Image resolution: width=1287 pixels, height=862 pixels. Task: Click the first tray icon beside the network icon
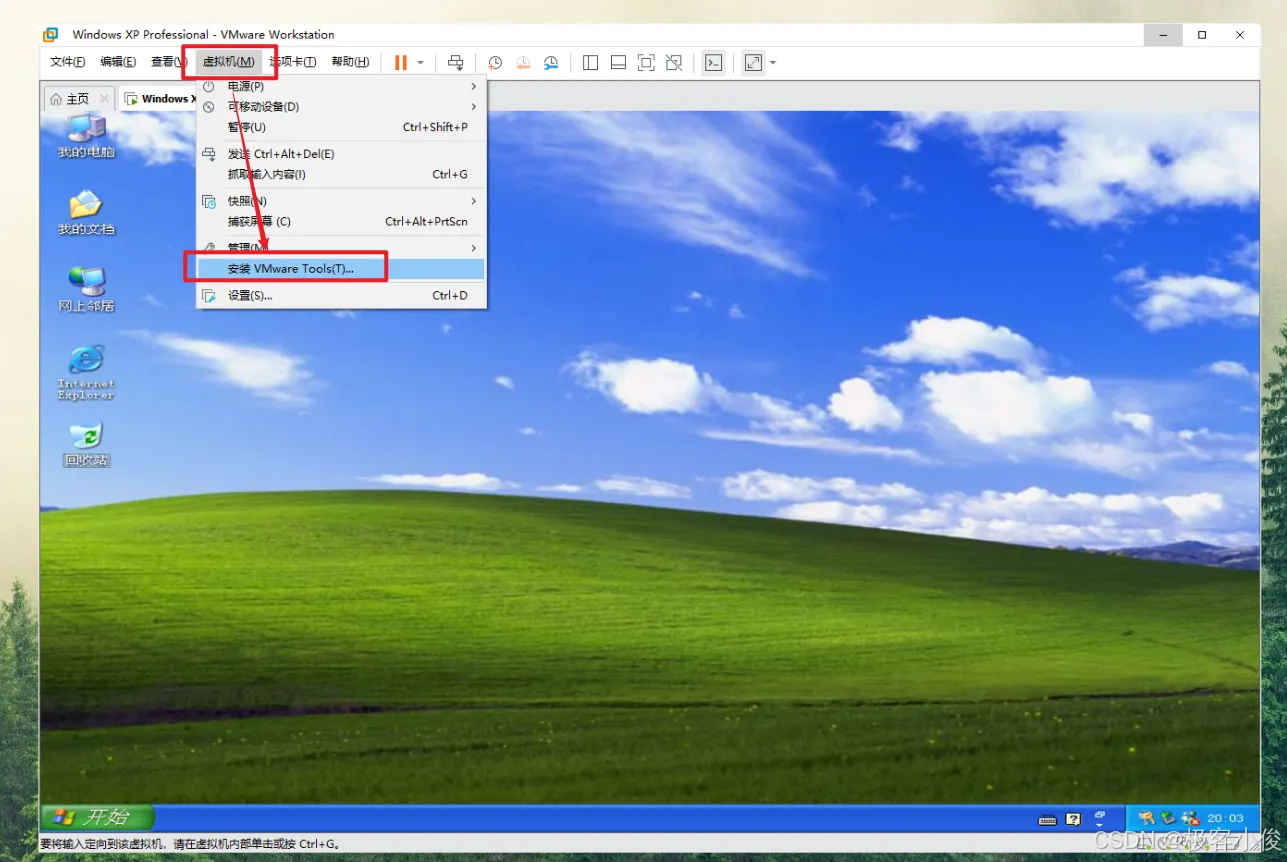1146,818
